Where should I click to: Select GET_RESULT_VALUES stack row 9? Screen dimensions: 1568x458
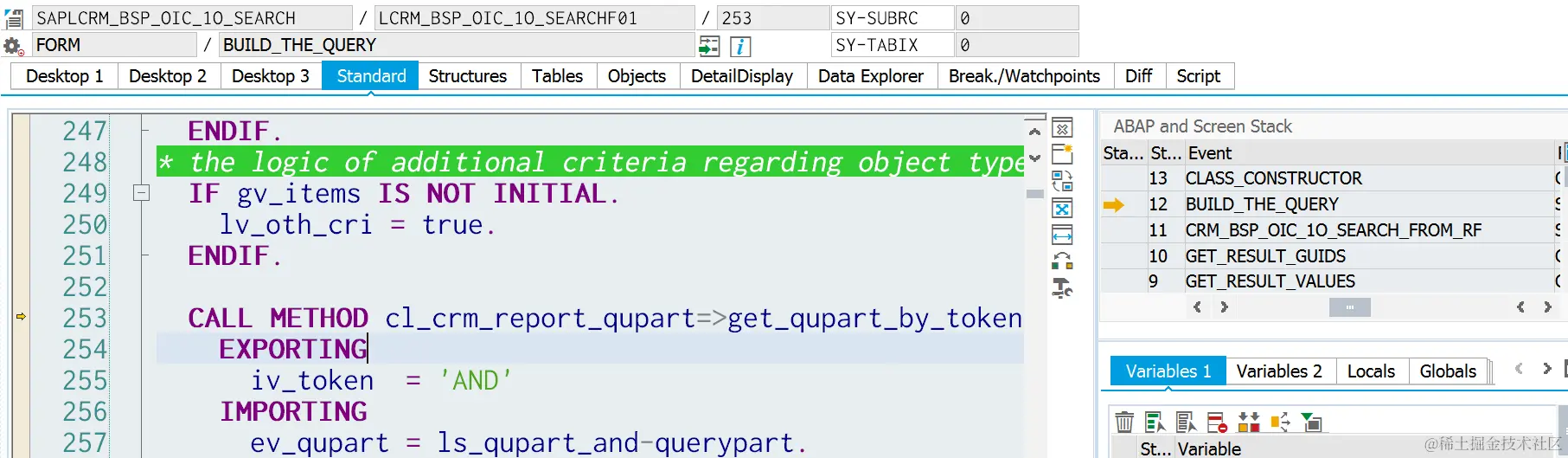(1332, 281)
